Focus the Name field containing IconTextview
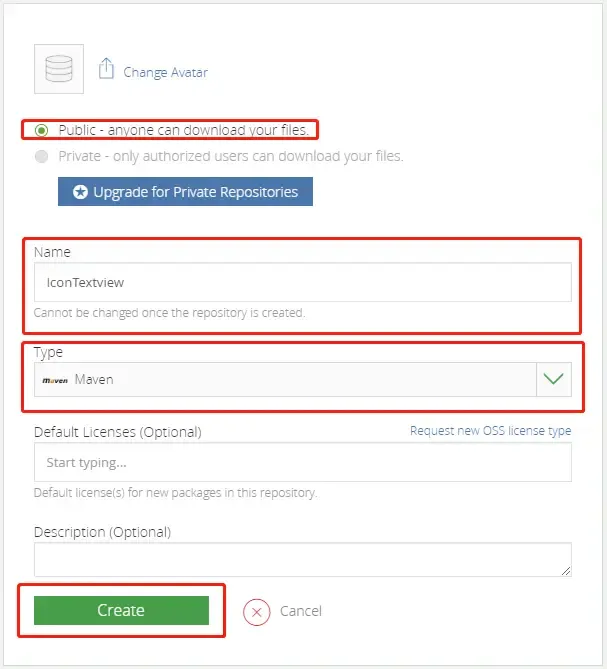The image size is (607, 669). 302,283
